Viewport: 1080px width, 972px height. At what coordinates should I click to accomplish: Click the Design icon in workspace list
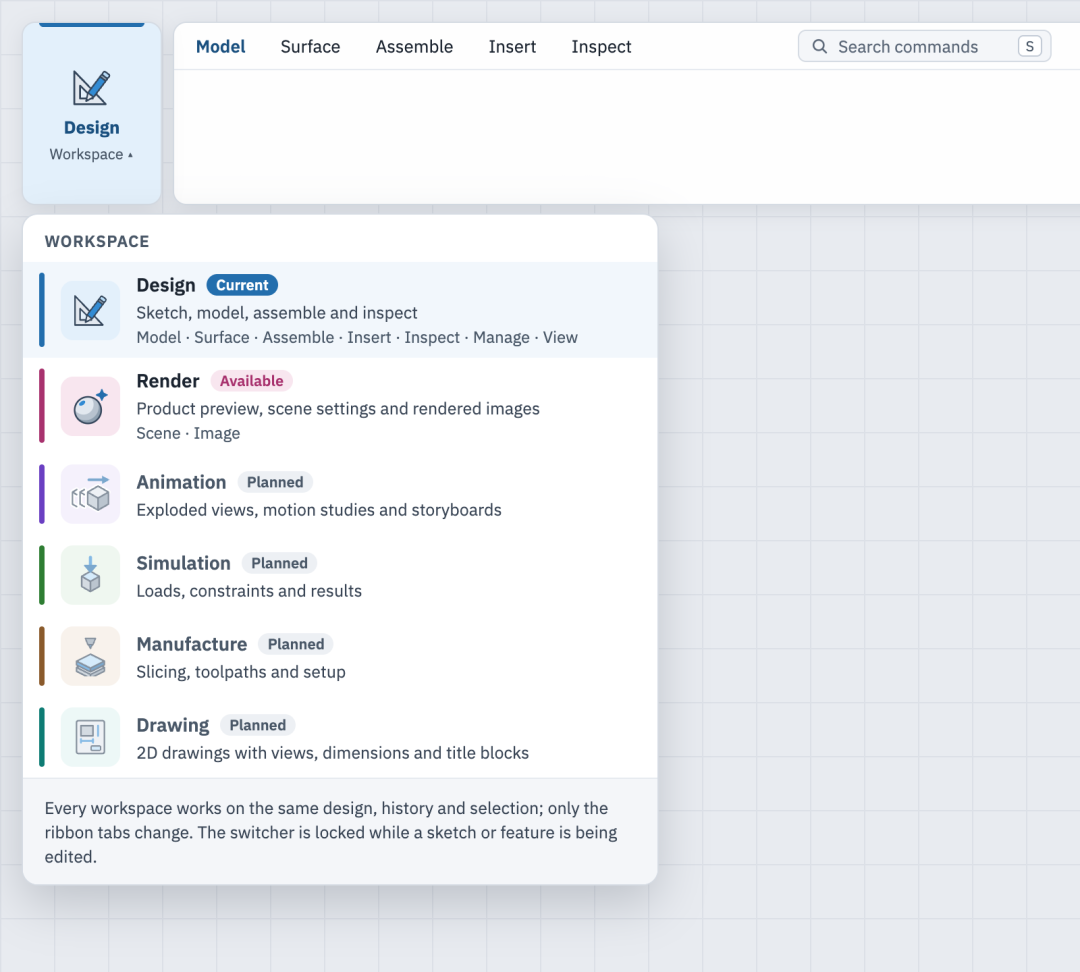coord(90,310)
